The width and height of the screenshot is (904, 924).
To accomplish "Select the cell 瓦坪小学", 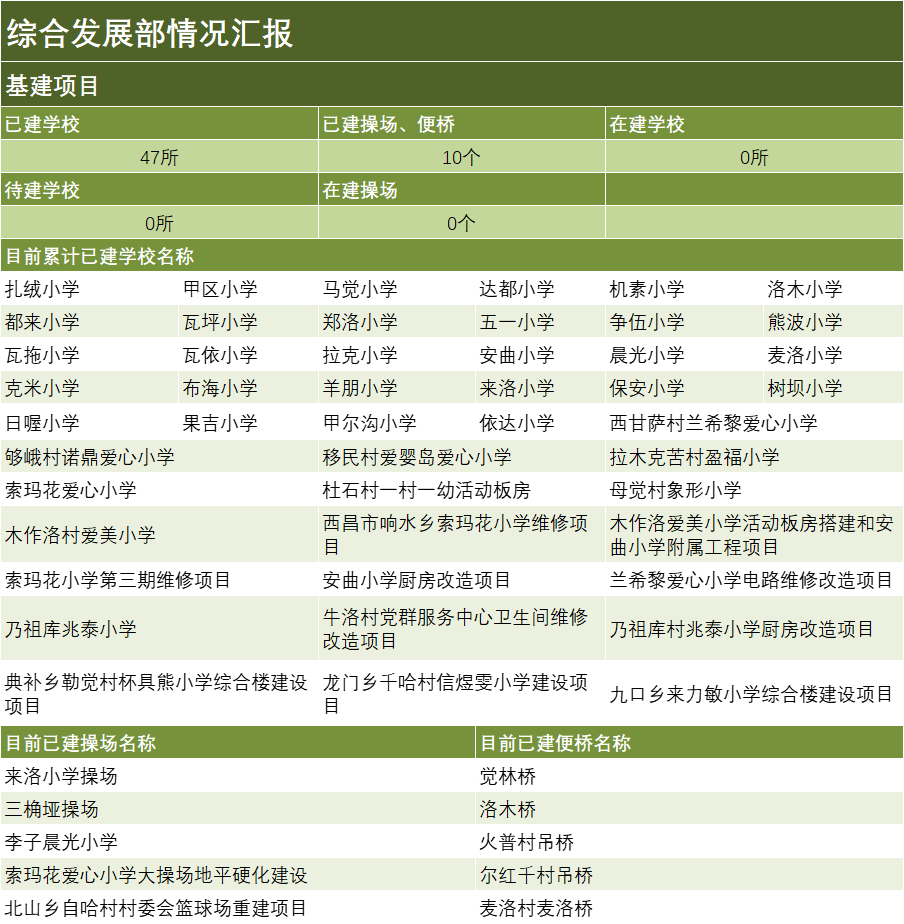I will pos(248,321).
